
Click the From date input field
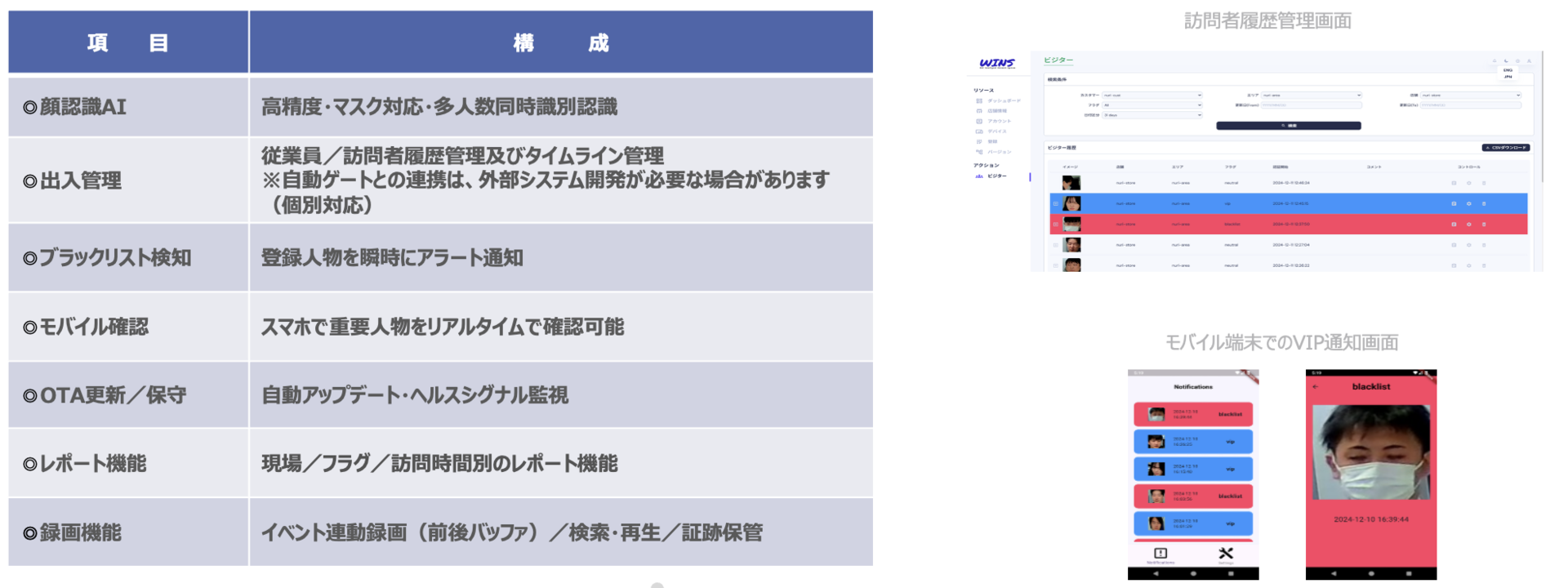pos(1312,105)
